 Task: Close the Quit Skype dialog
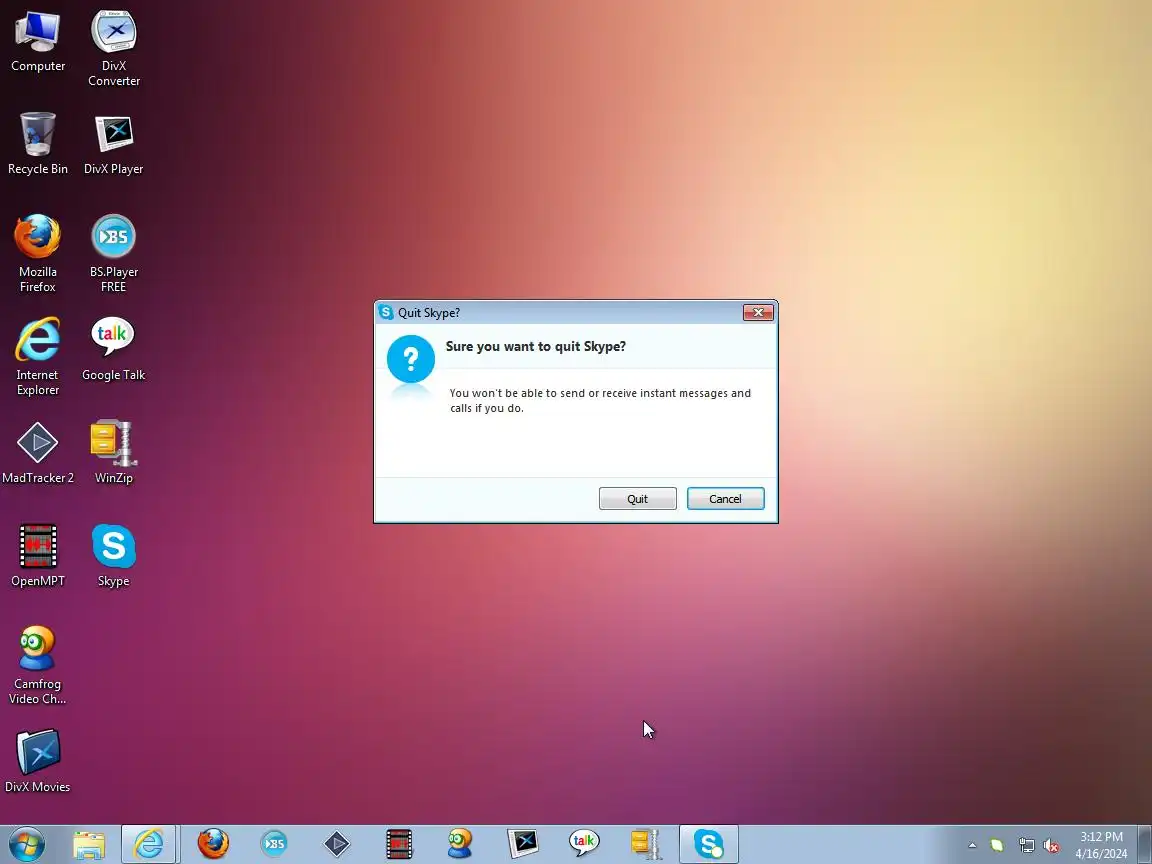pos(757,312)
